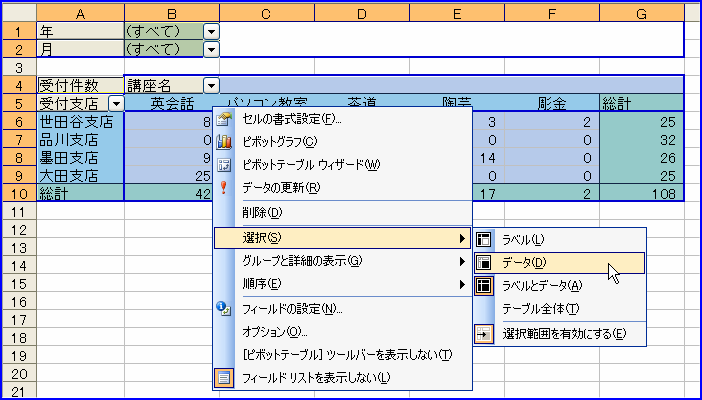Click the データ selection icon in submenu
Viewport: 702px width, 400px height.
(484, 263)
